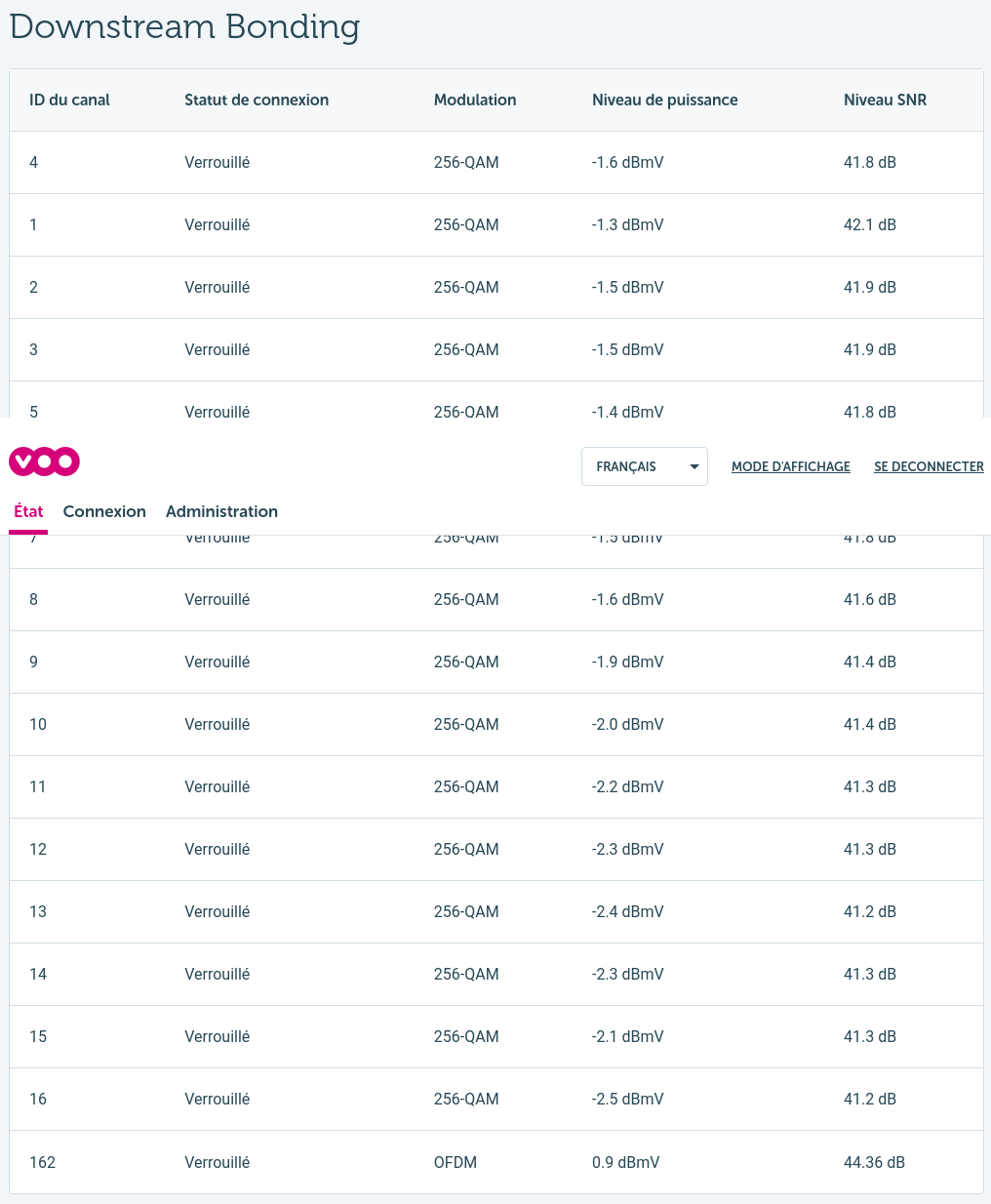Image resolution: width=991 pixels, height=1204 pixels.
Task: Click the MODE D'AFFICHAGE link
Action: [790, 466]
